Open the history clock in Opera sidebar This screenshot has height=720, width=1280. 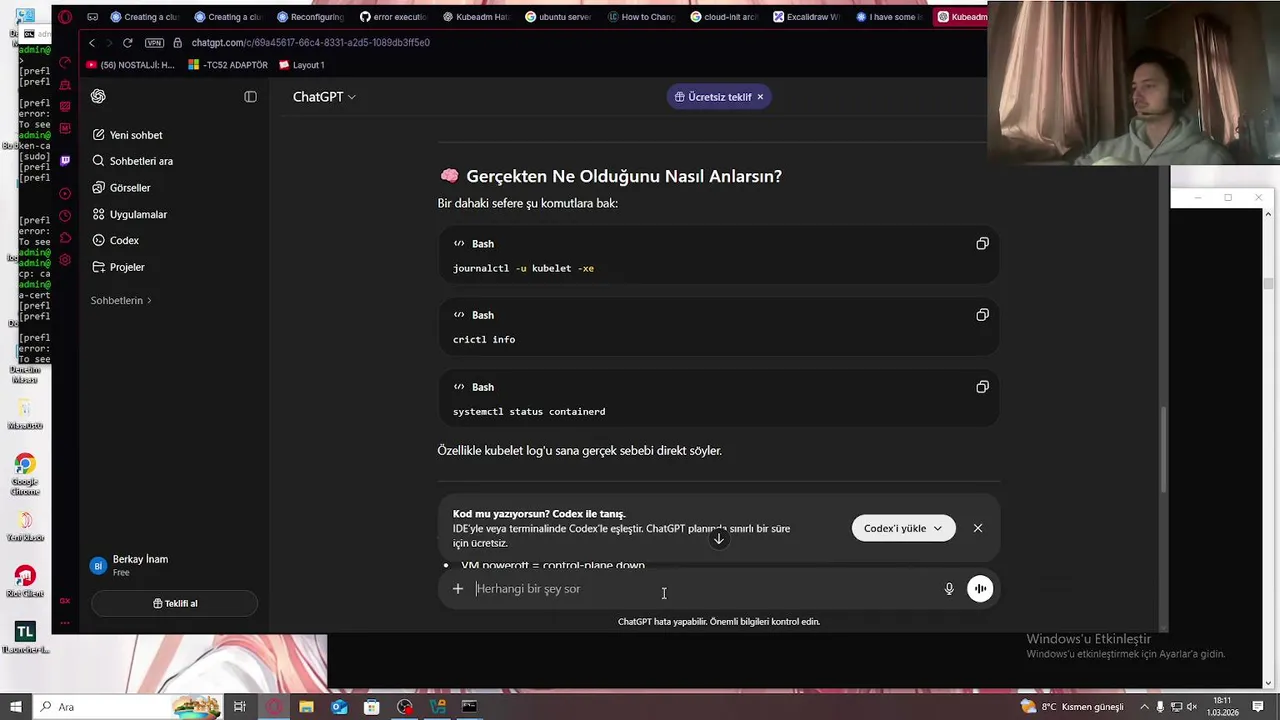click(x=65, y=216)
